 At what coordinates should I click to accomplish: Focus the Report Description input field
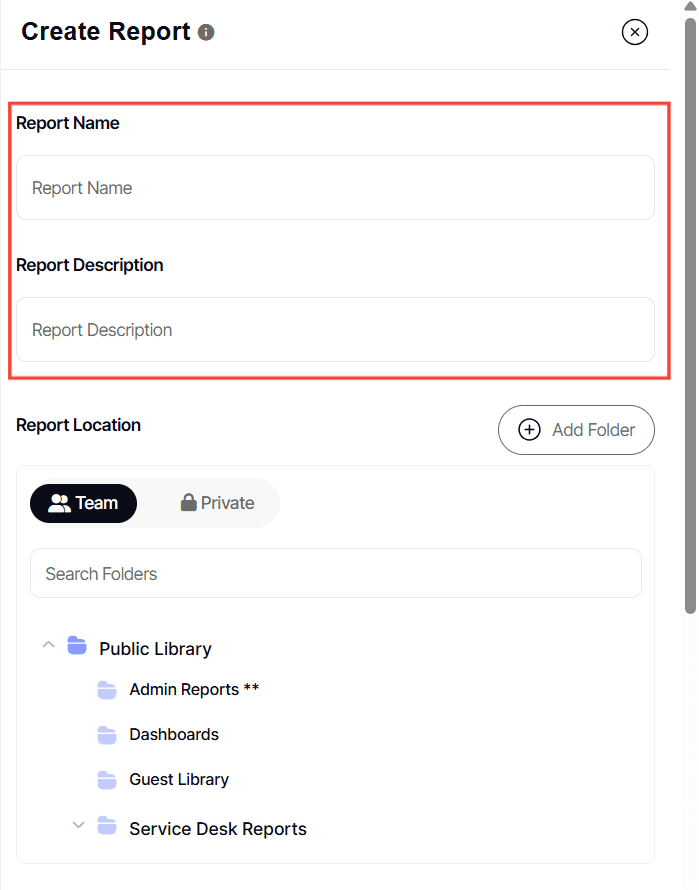click(335, 330)
